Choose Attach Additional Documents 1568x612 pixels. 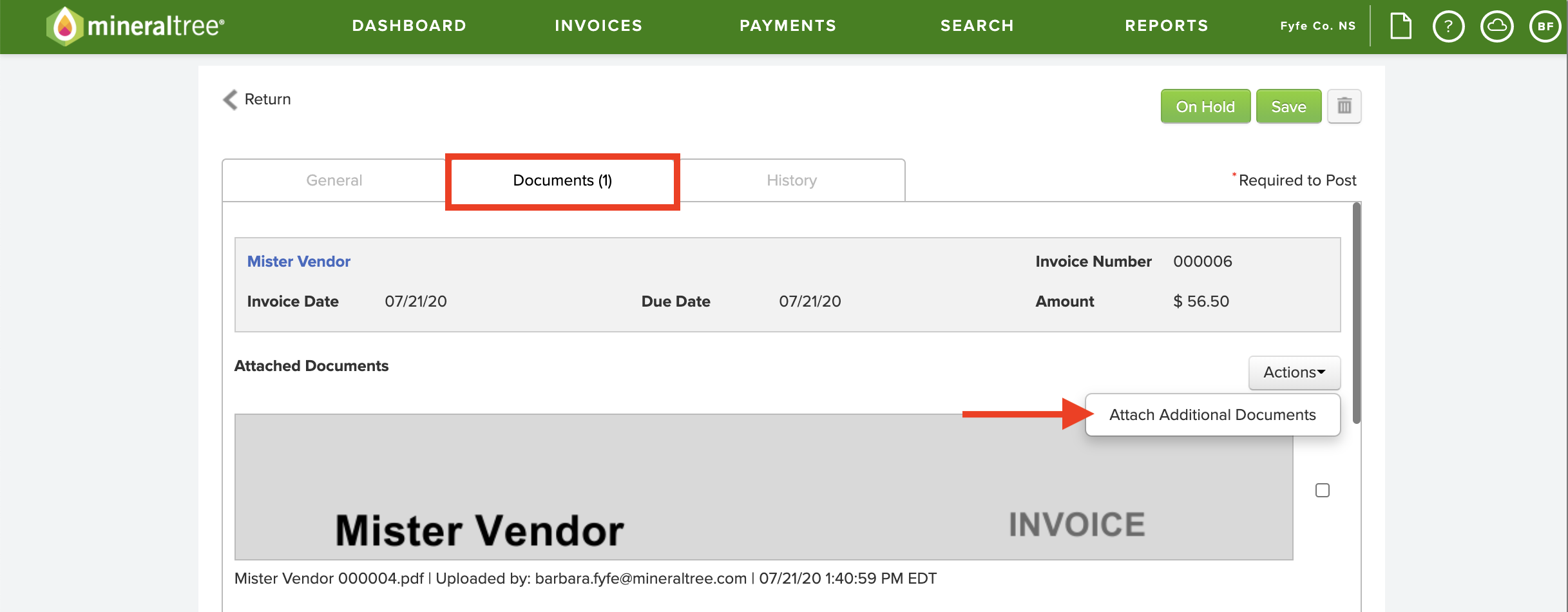[1212, 415]
